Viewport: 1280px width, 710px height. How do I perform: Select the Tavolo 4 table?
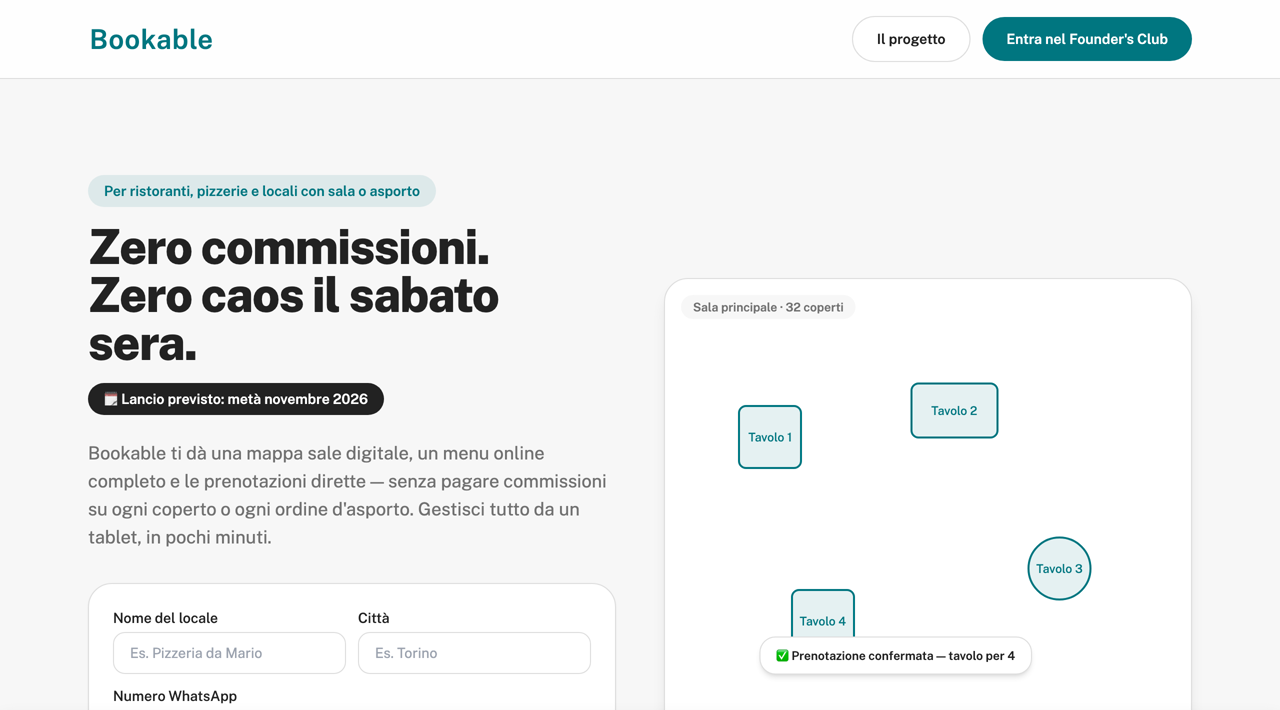pyautogui.click(x=823, y=614)
